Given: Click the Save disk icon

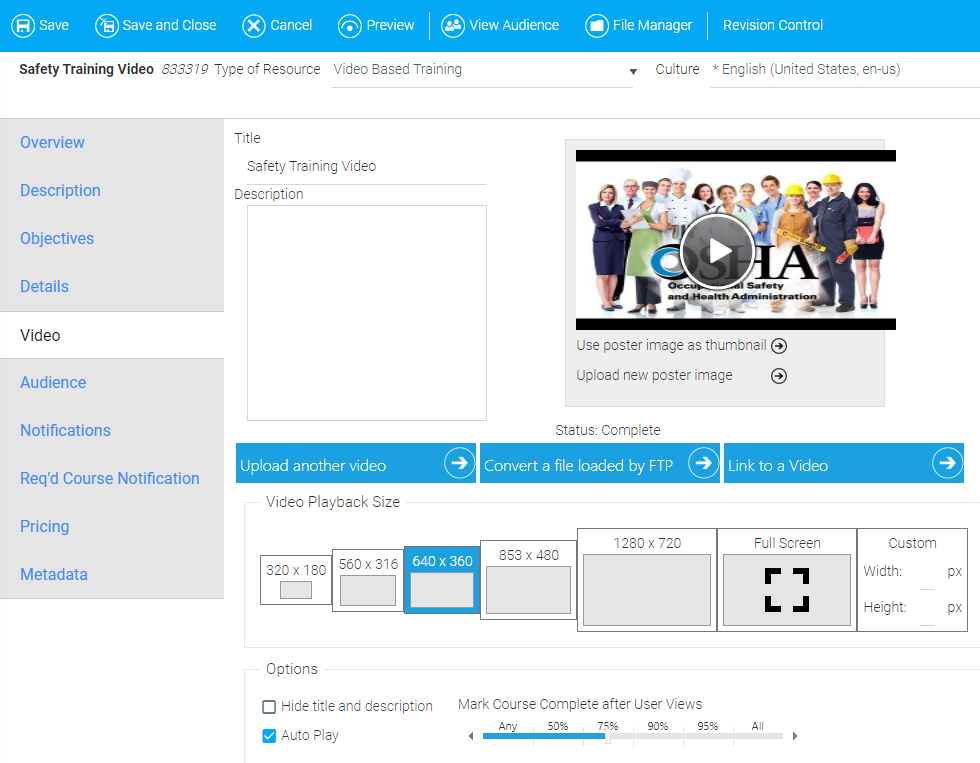Looking at the screenshot, I should [x=23, y=26].
